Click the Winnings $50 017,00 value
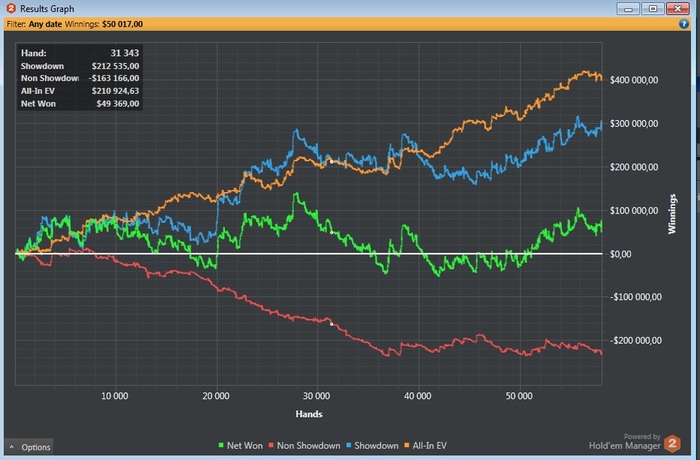 pos(122,24)
